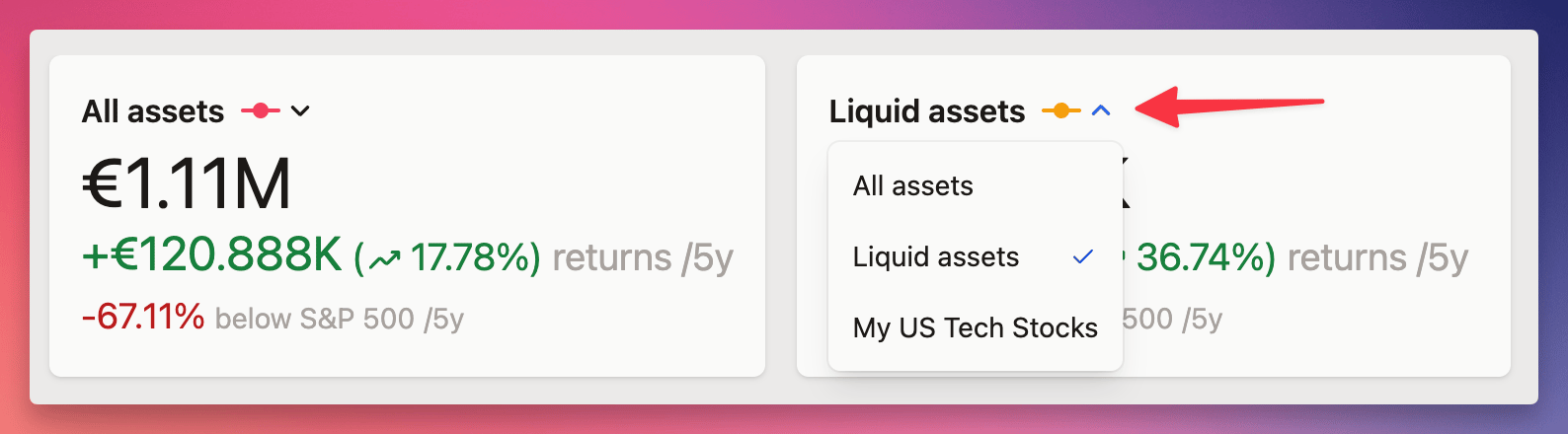Click the +€120.888K returns amount
The width and height of the screenshot is (1568, 434).
pos(211,256)
